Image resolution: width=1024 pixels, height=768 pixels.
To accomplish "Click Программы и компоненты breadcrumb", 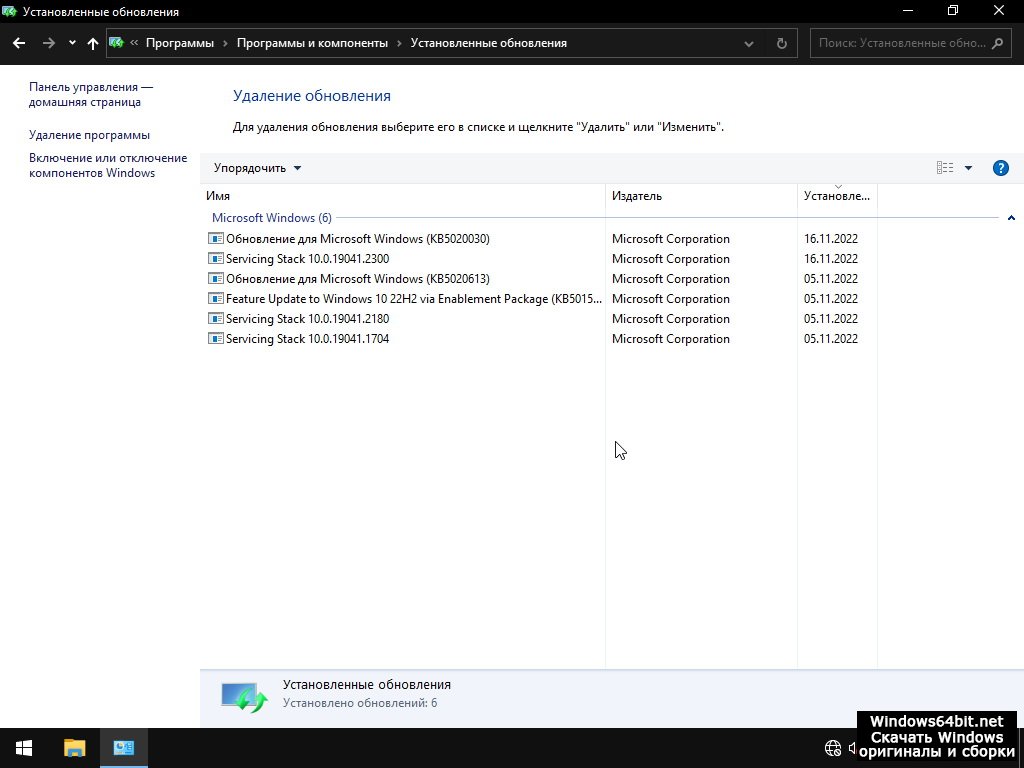I will click(312, 43).
